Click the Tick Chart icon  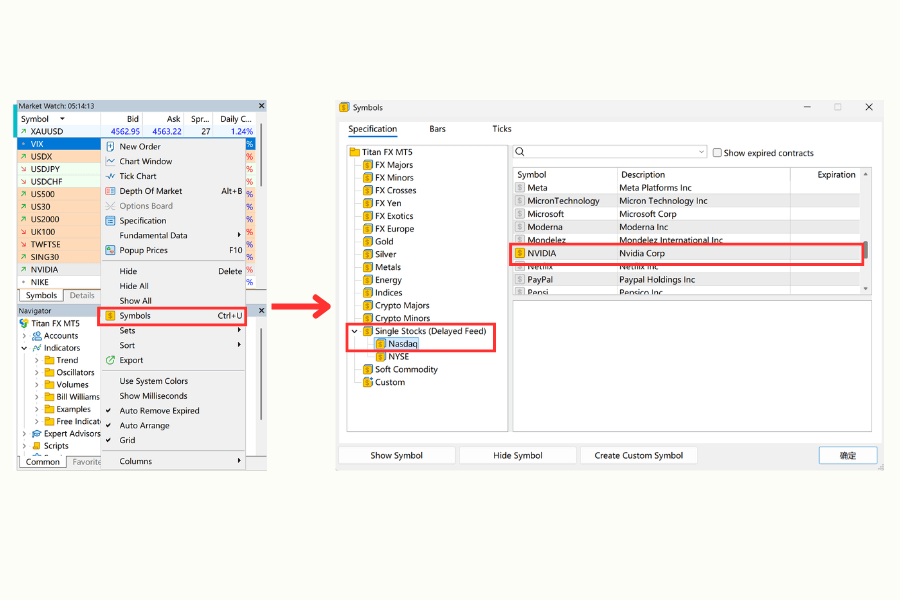pos(110,176)
